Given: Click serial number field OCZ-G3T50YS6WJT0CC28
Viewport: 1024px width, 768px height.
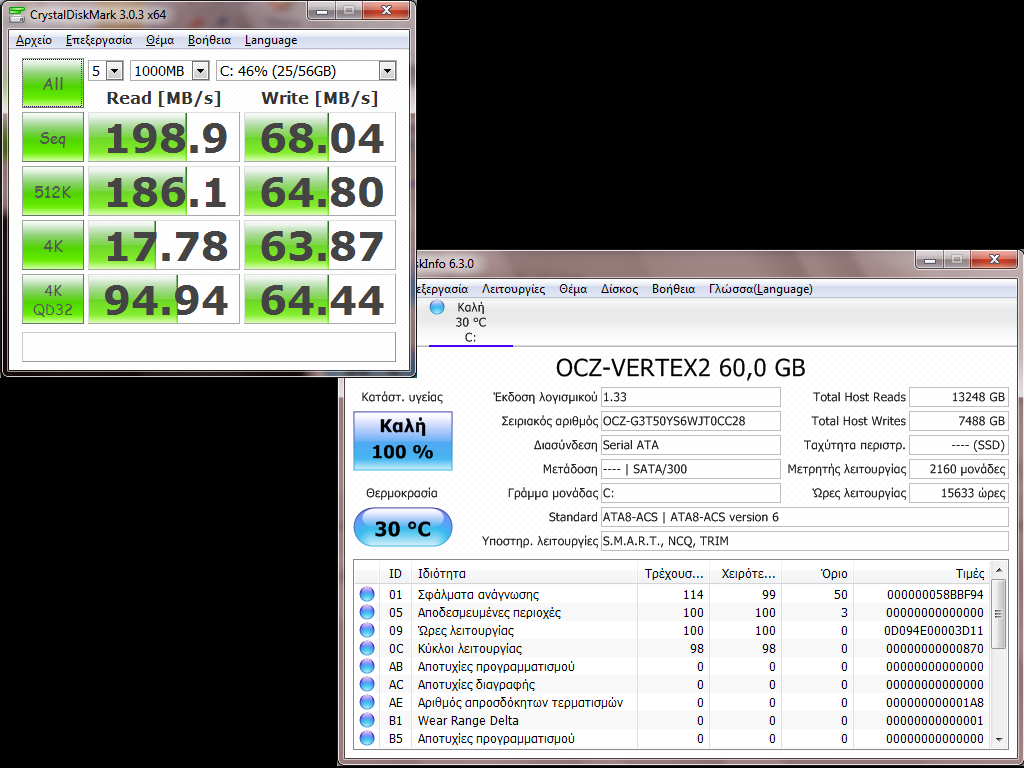Looking at the screenshot, I should point(690,421).
